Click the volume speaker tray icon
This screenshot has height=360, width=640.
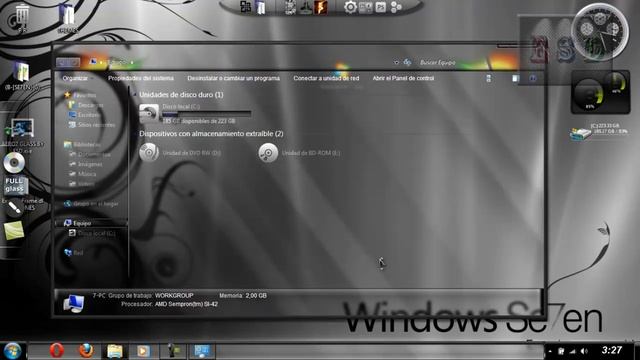[584, 351]
